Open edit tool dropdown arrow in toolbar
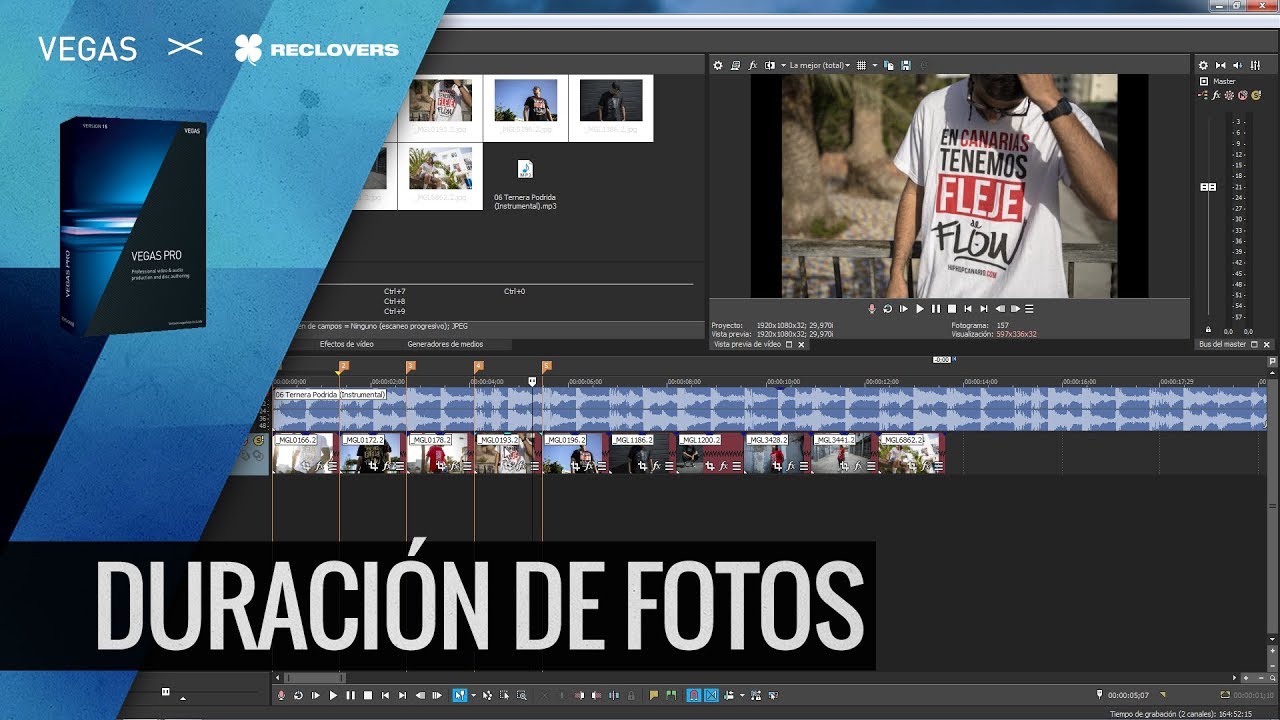 473,695
